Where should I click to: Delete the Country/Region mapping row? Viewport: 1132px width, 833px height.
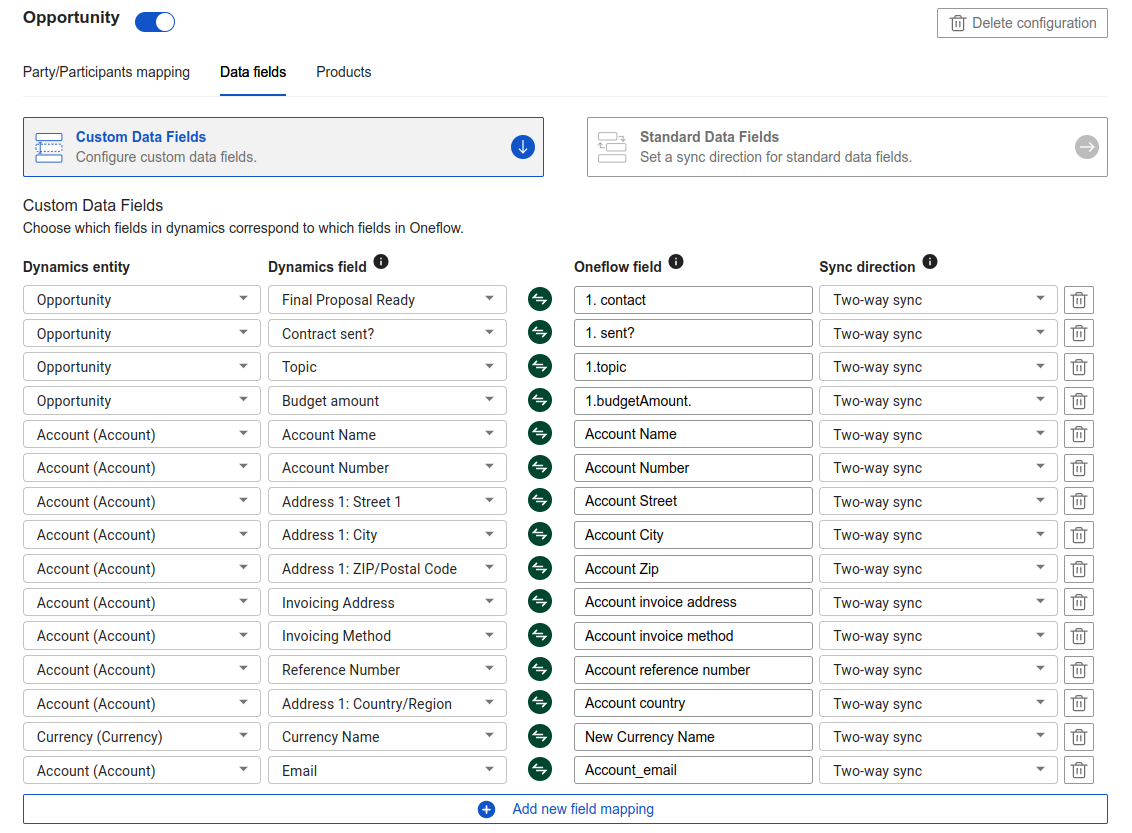(x=1079, y=704)
